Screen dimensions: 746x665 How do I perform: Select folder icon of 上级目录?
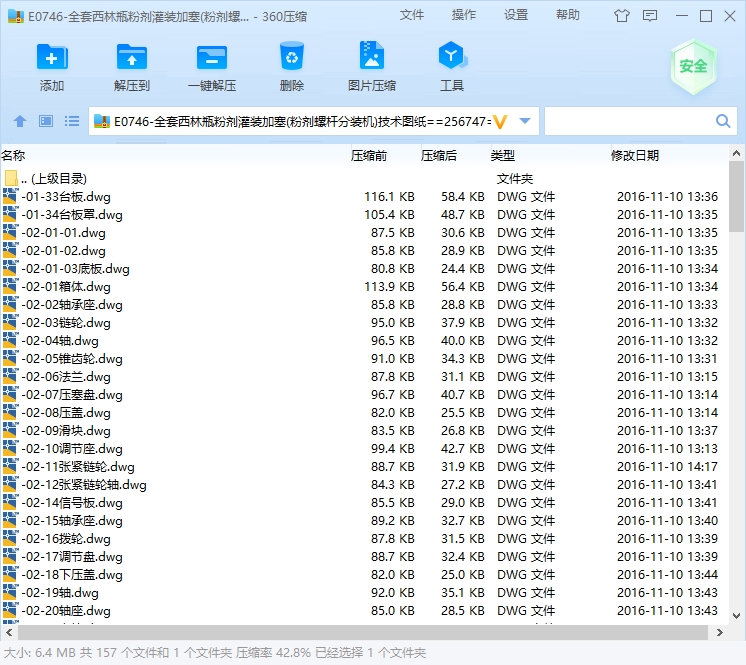(x=11, y=178)
